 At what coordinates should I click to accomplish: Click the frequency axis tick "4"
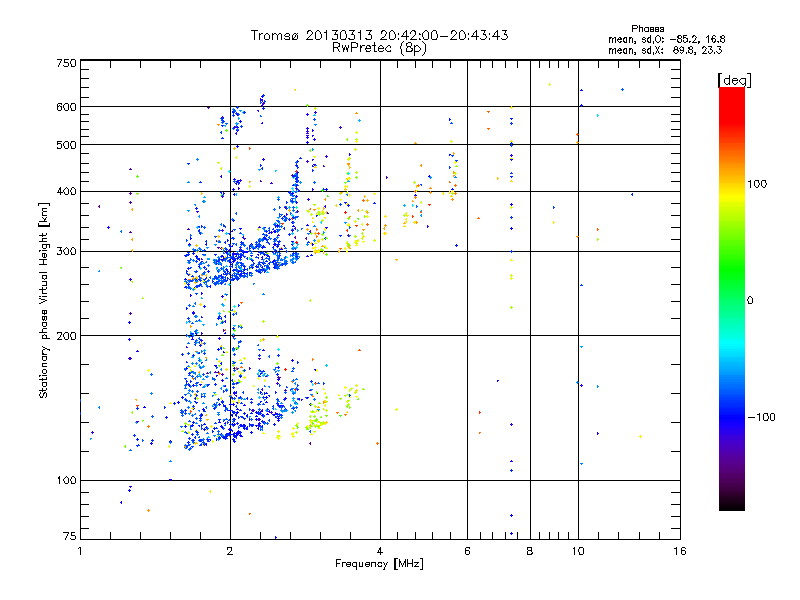point(380,551)
